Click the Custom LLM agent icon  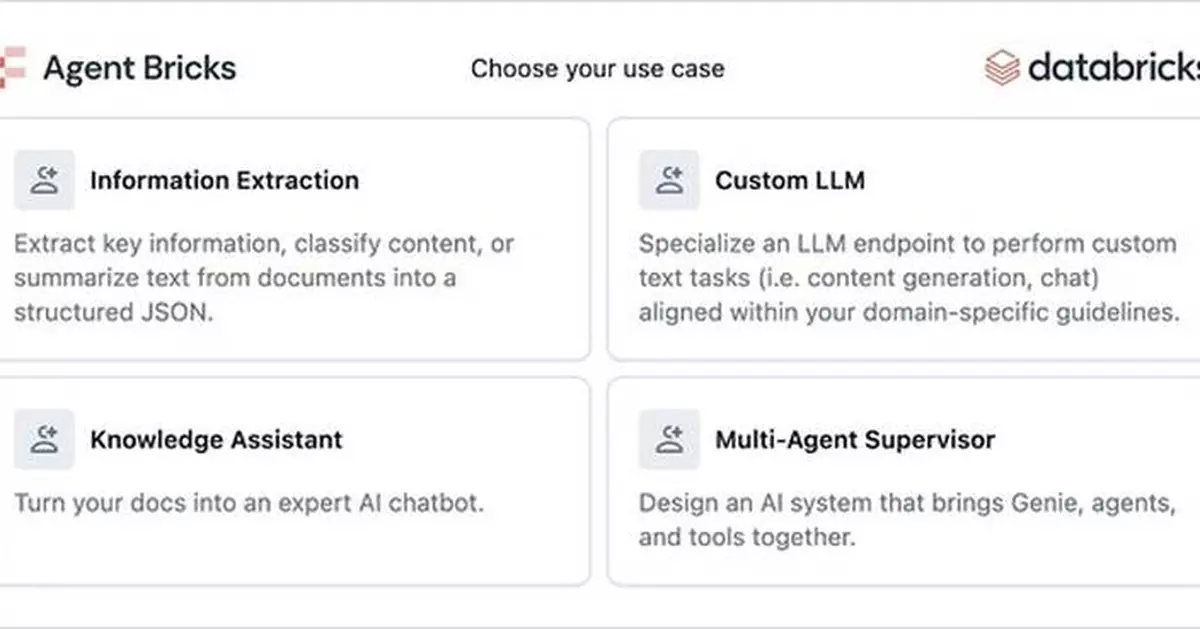pyautogui.click(x=669, y=180)
